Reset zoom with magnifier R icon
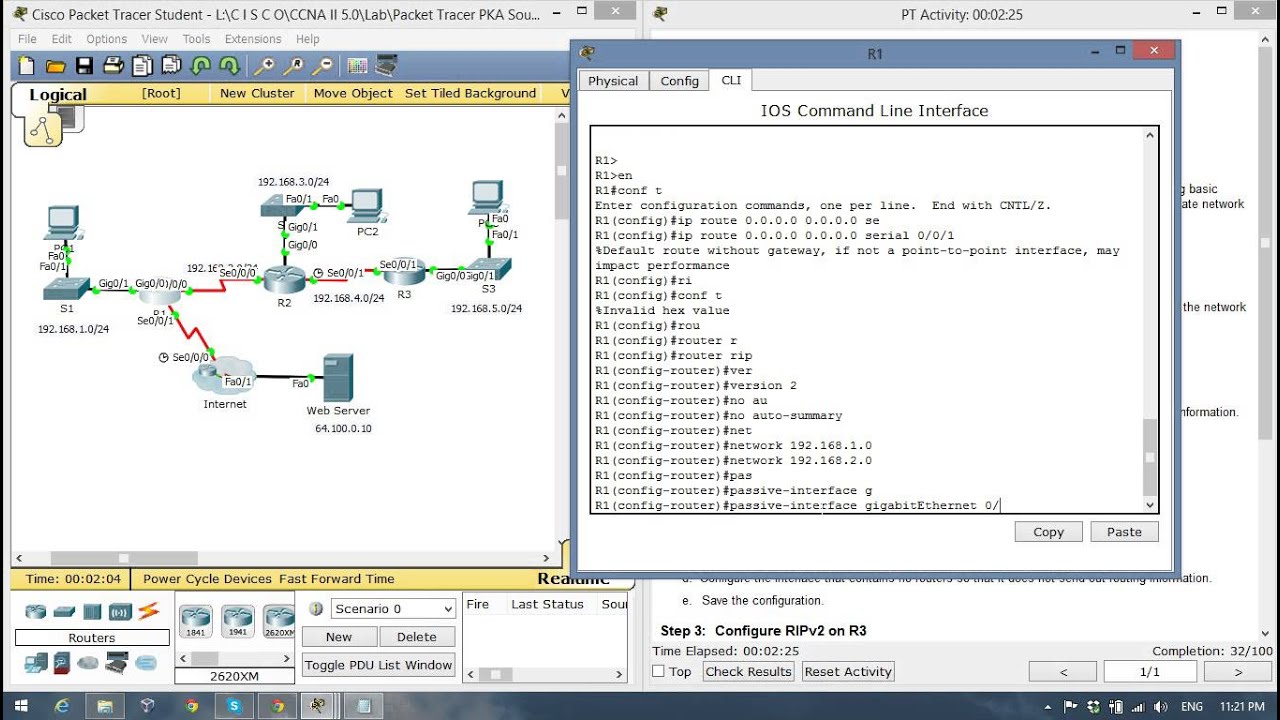 (x=293, y=66)
